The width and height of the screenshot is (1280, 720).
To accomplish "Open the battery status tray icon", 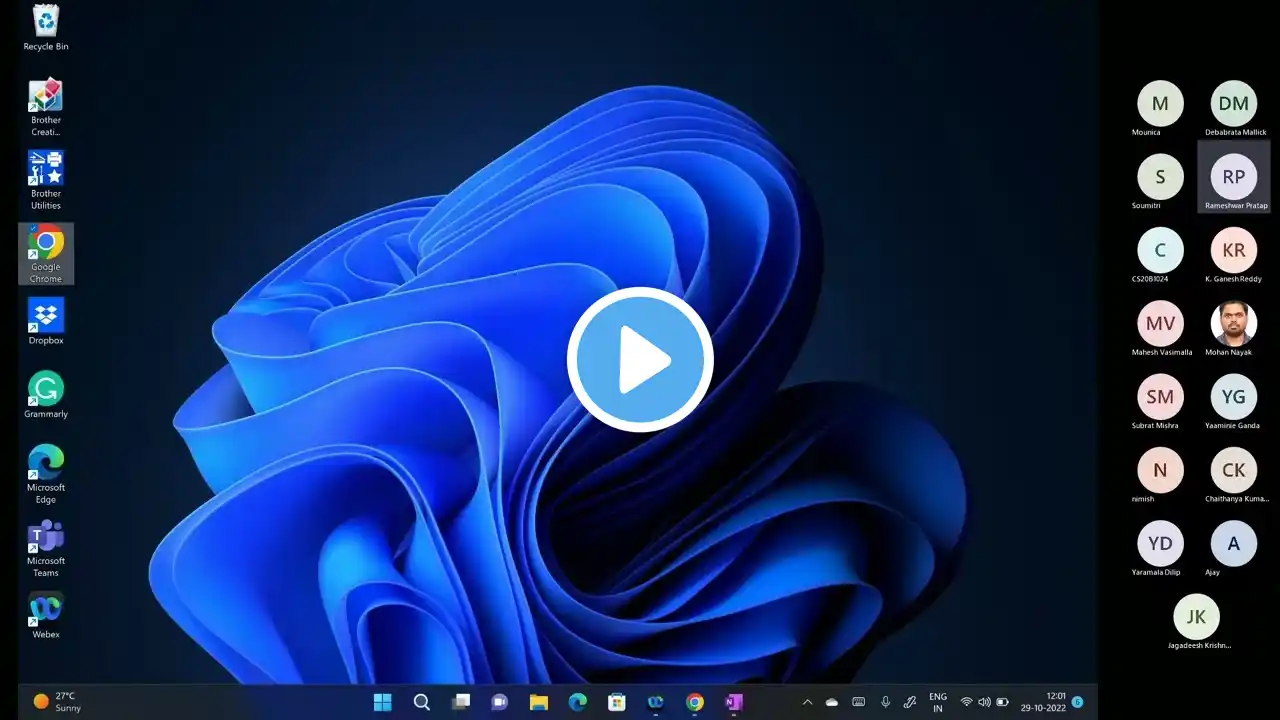I will (1003, 702).
